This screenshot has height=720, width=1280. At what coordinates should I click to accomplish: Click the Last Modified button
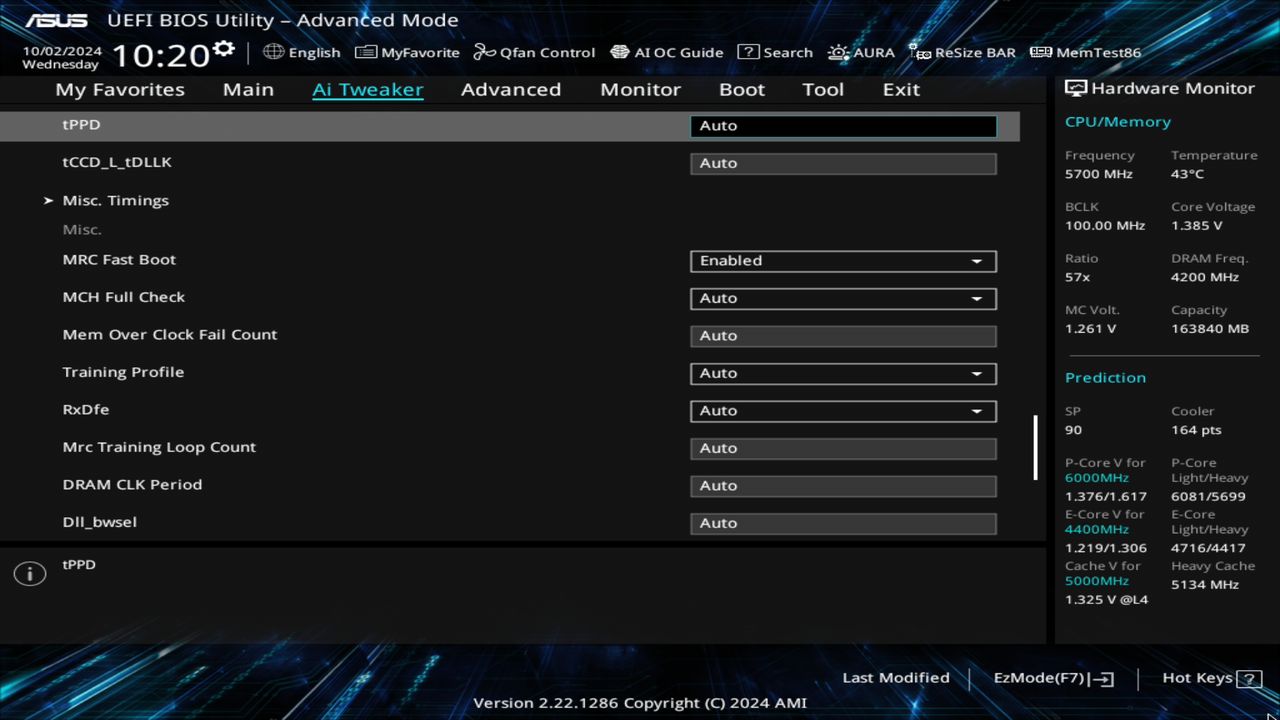point(896,678)
